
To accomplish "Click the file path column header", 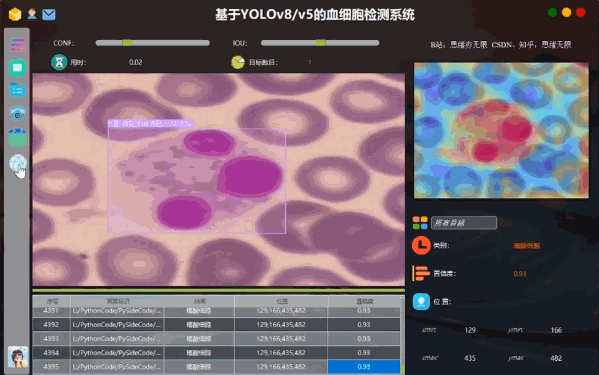I will (117, 301).
